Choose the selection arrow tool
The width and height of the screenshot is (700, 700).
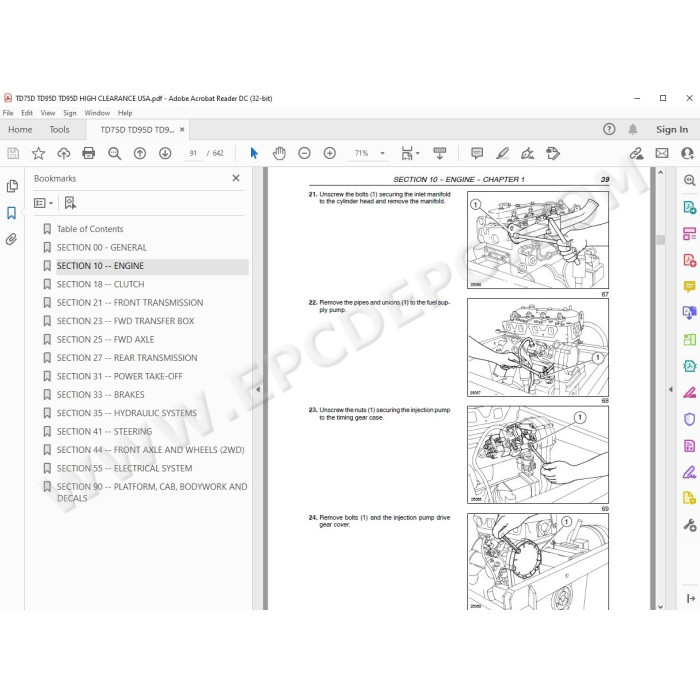pos(254,154)
